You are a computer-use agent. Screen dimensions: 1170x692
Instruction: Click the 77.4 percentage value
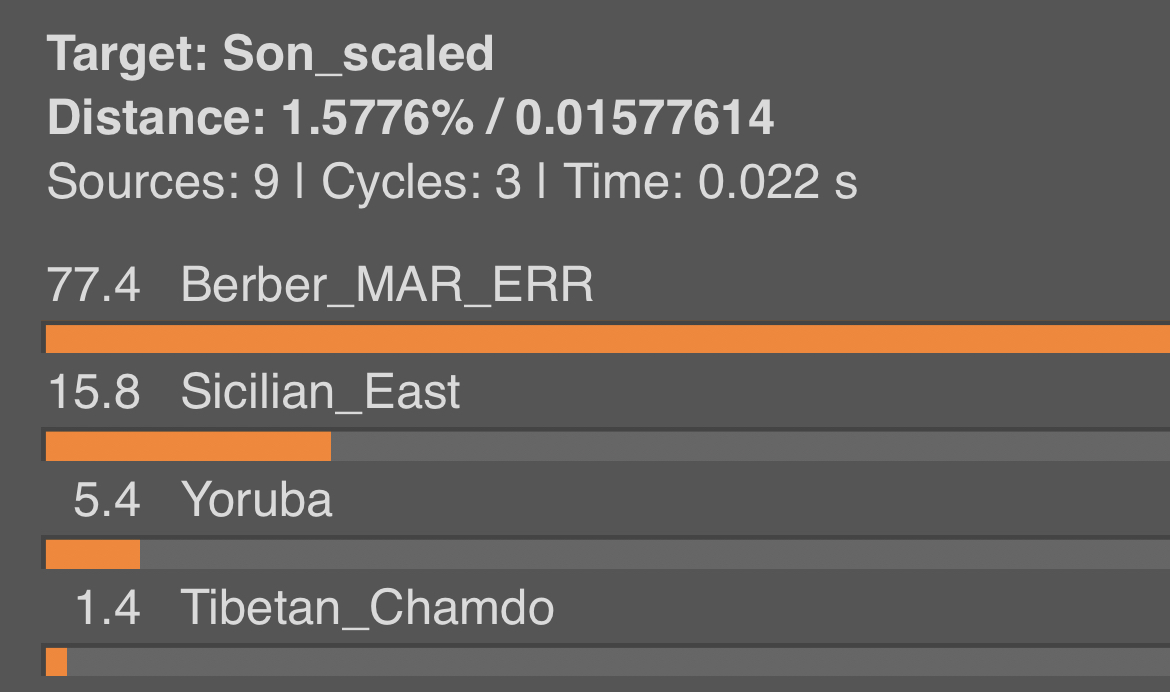tap(93, 284)
